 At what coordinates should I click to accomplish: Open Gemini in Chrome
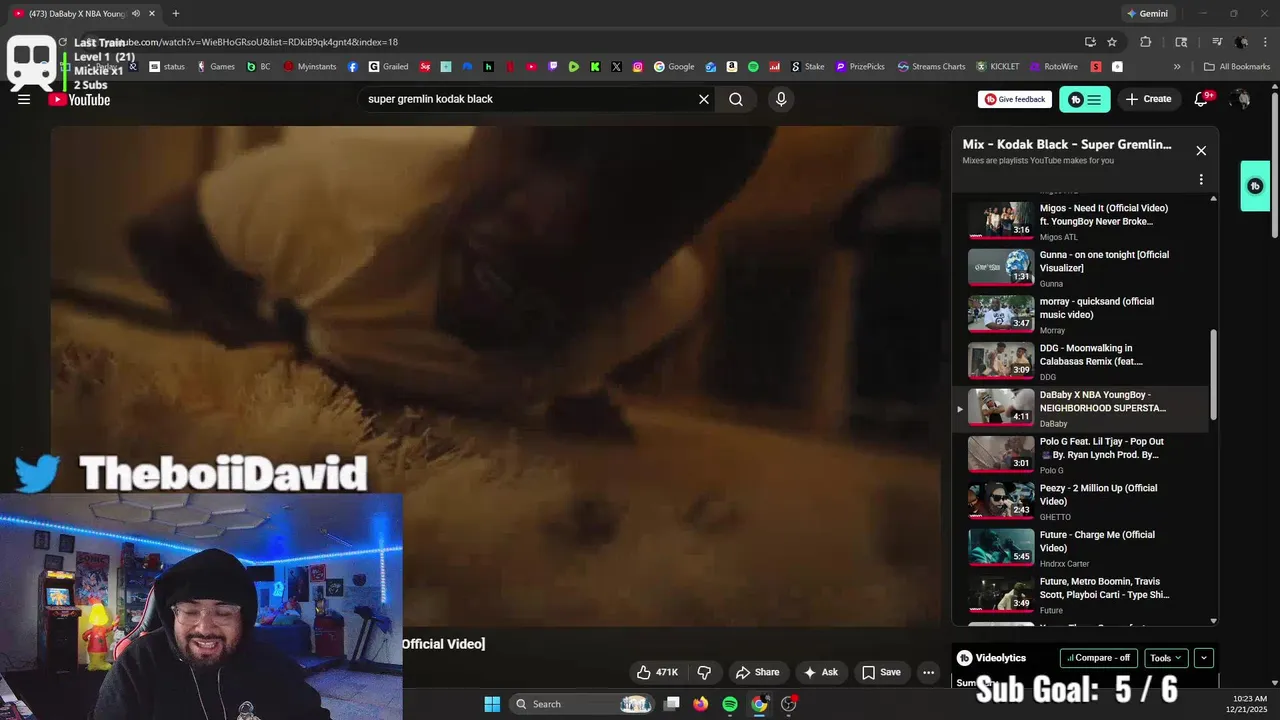1147,14
